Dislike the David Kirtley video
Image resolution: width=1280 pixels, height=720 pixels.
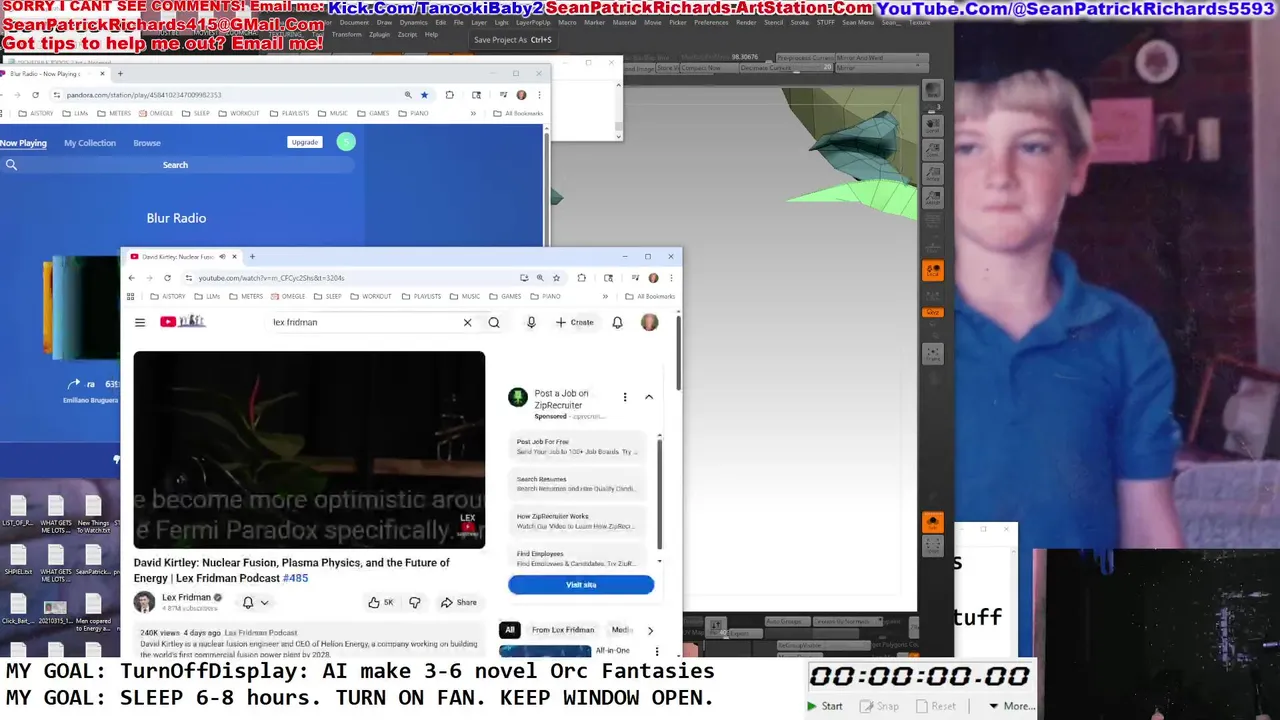415,602
